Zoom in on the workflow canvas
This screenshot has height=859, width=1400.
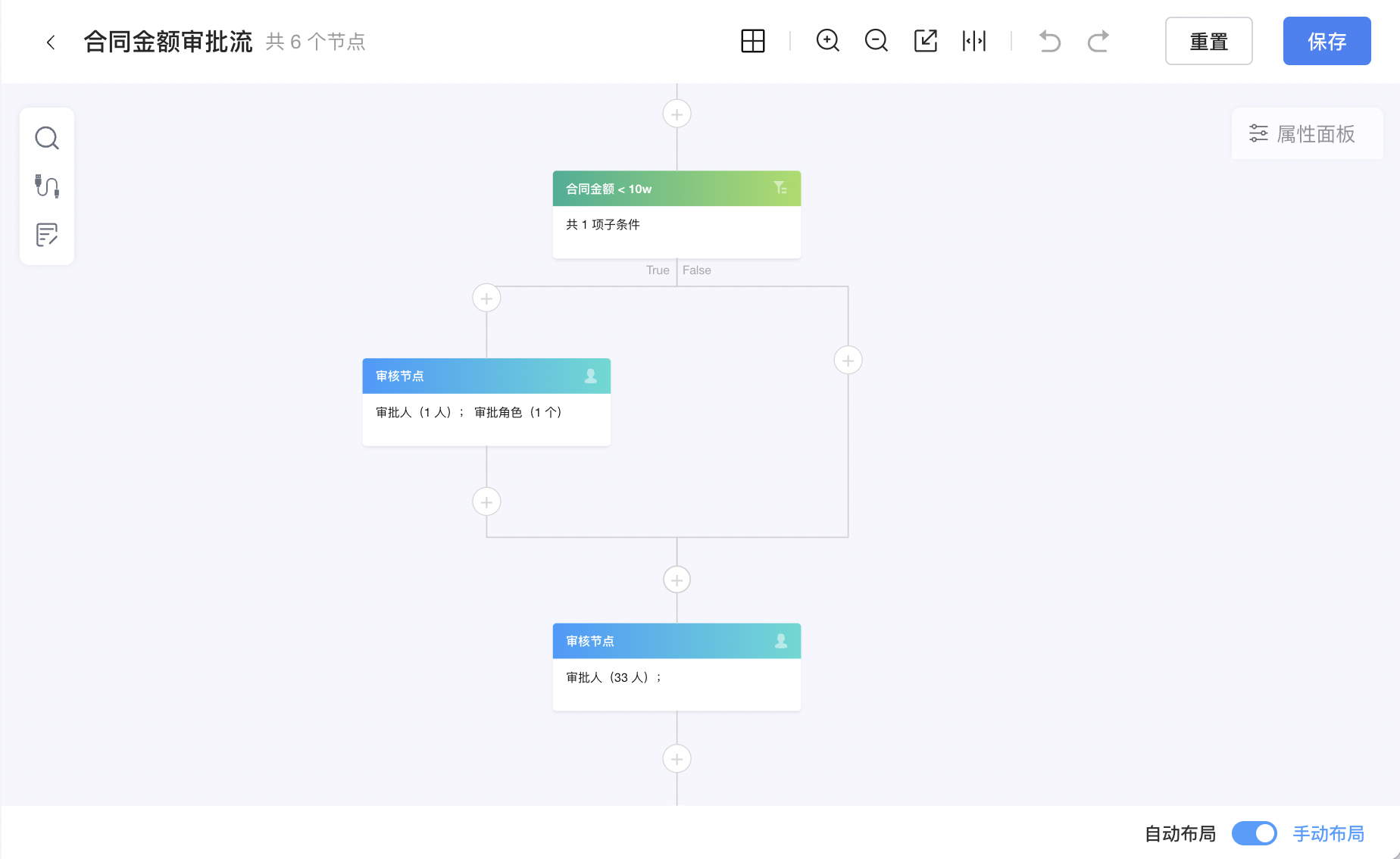pyautogui.click(x=827, y=41)
